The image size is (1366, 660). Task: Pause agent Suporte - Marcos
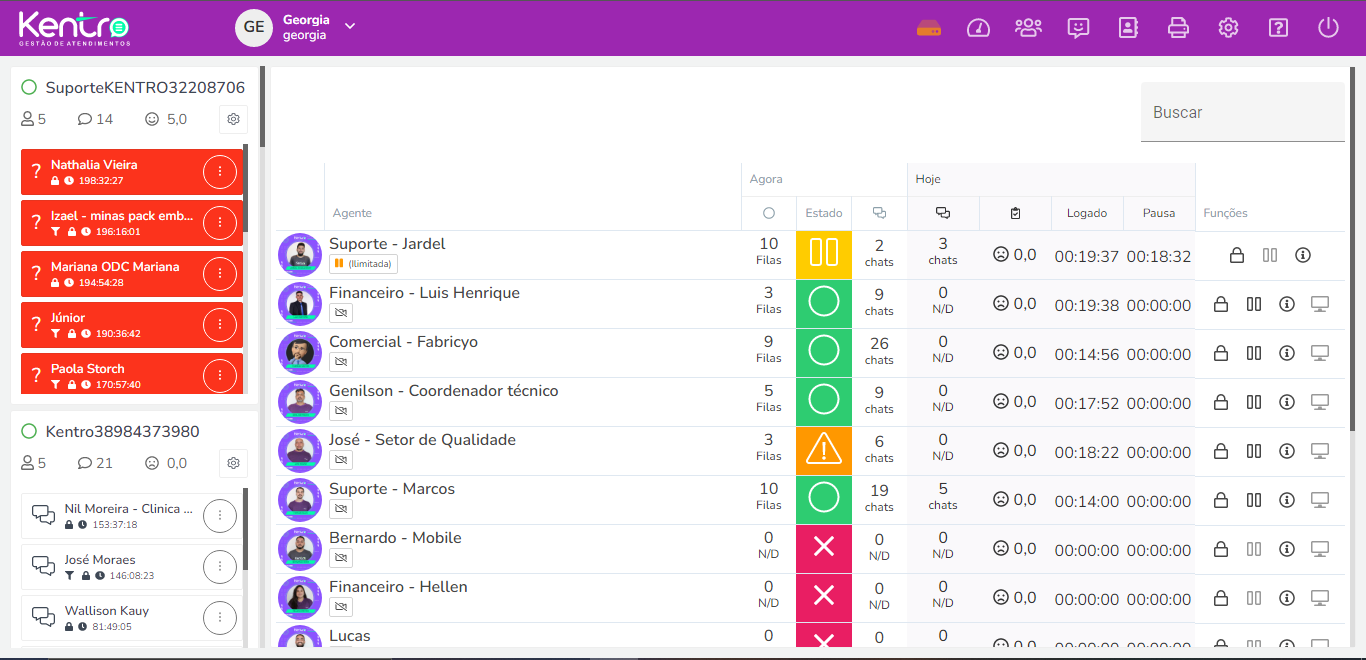click(1254, 500)
